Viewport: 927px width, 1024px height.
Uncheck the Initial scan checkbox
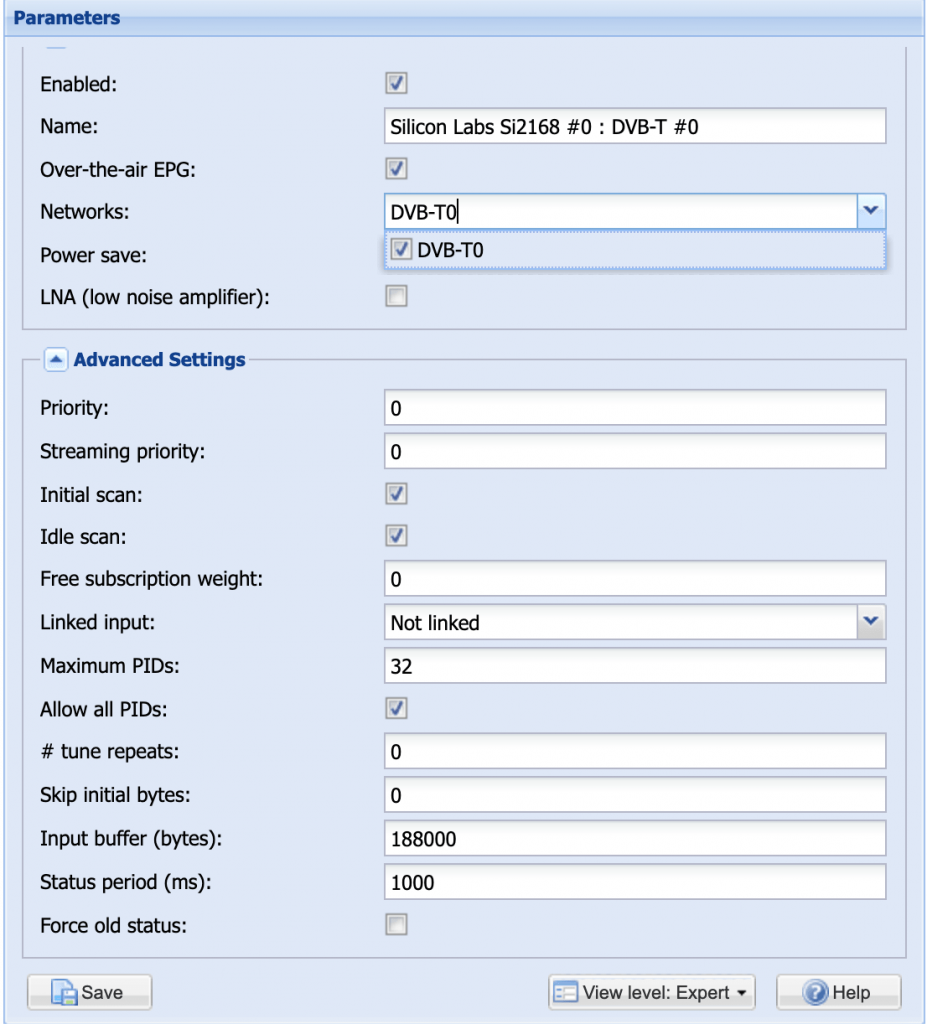click(x=397, y=494)
